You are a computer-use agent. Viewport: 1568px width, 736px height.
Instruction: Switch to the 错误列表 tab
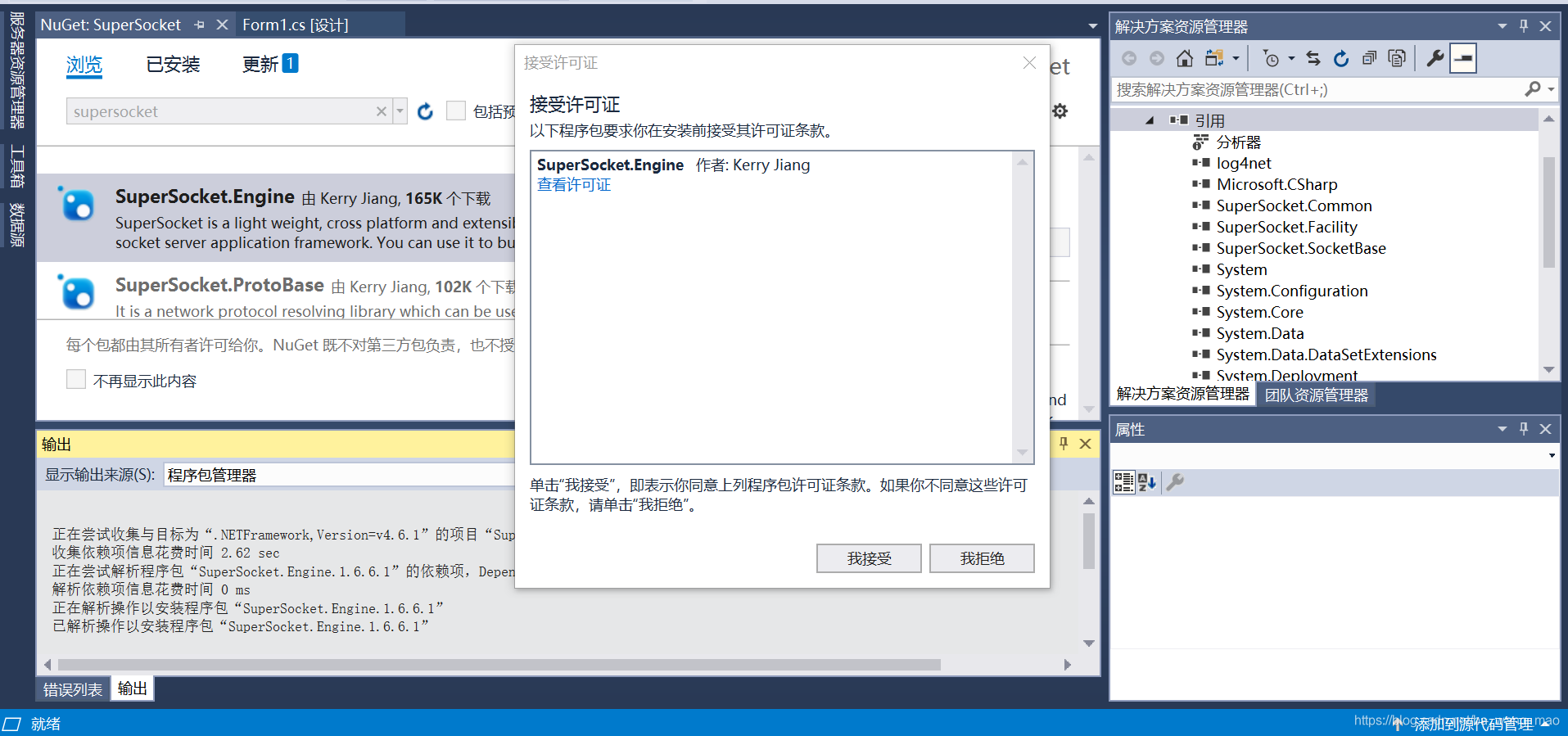73,689
